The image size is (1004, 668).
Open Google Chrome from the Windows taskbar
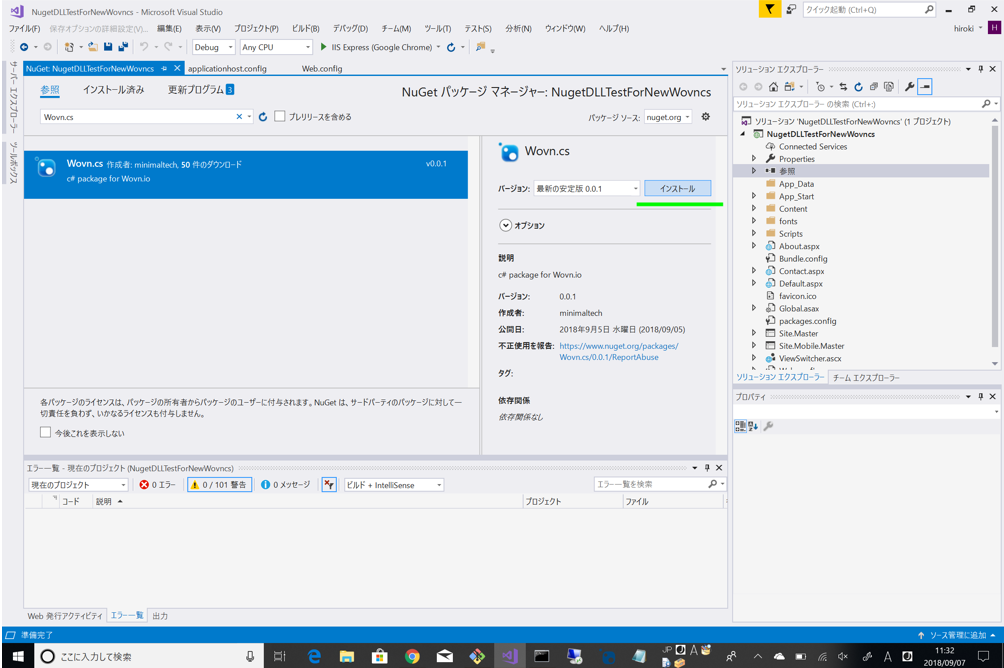click(x=412, y=656)
